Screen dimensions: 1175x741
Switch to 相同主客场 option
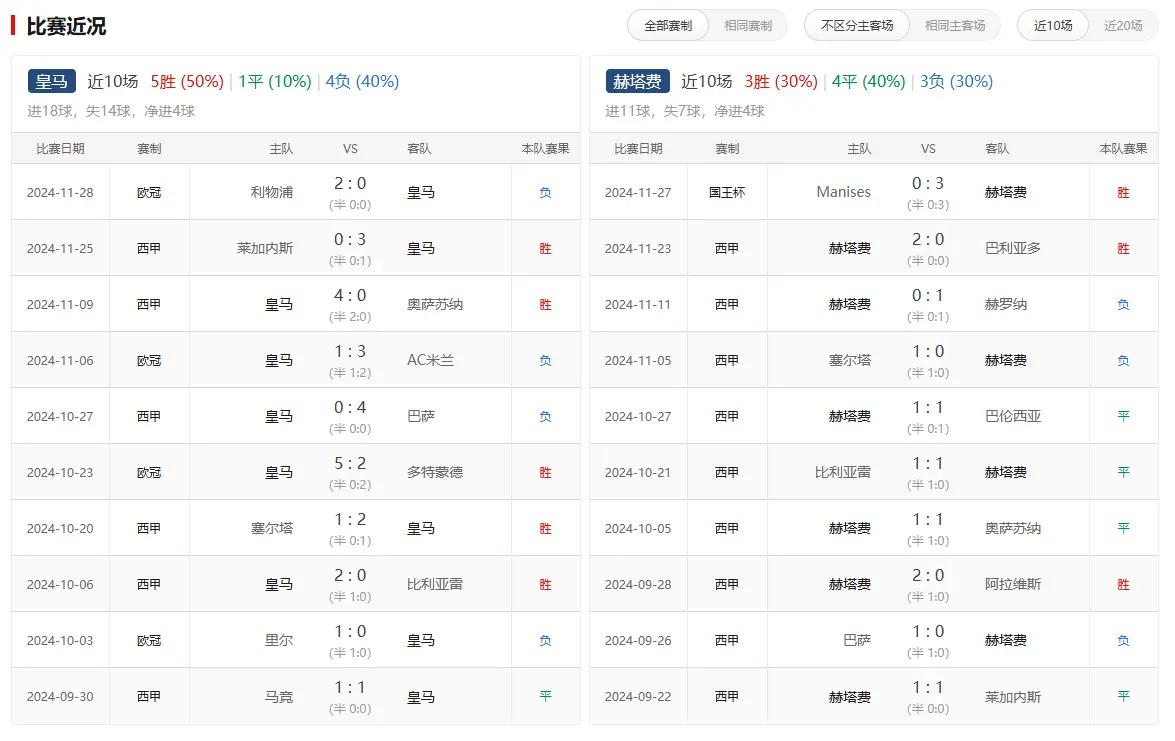coord(955,25)
